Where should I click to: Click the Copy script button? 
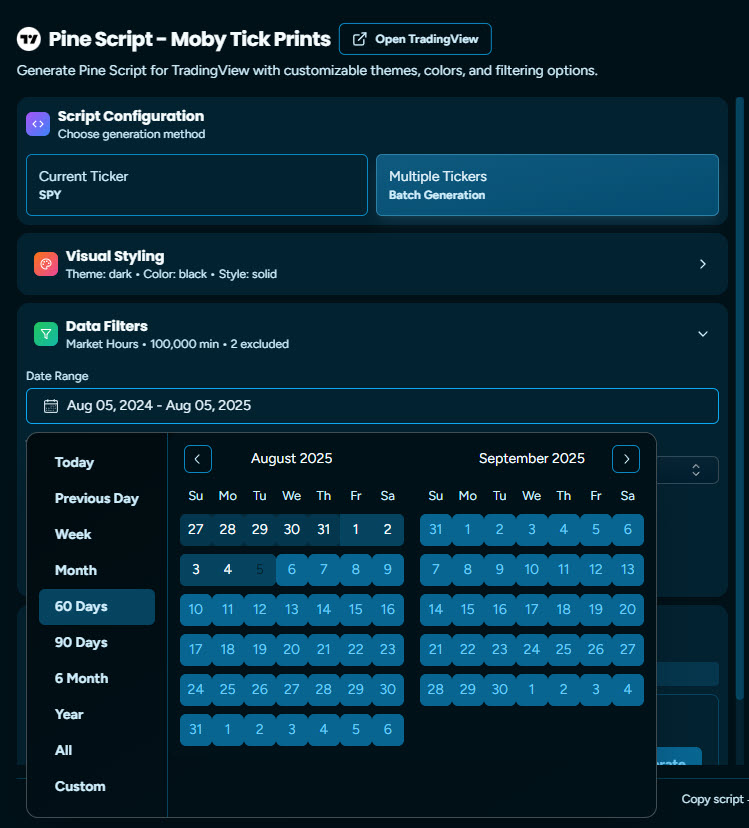click(715, 799)
